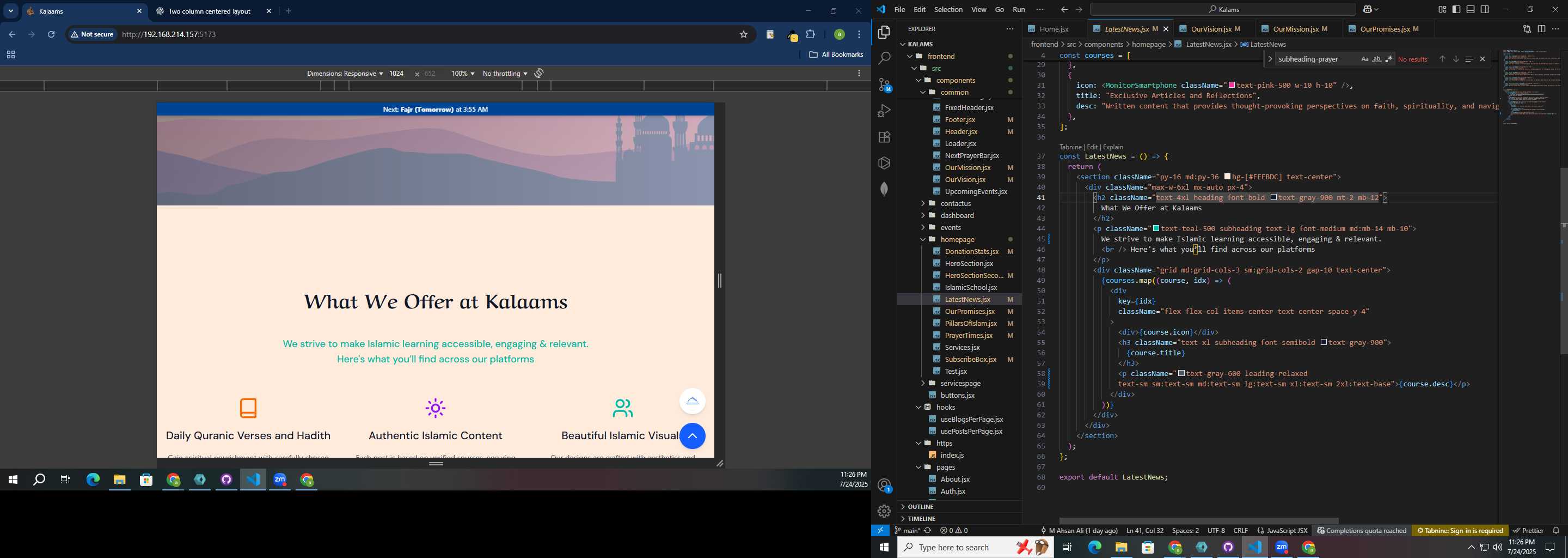Viewport: 1568px width, 558px height.
Task: Click the Split Editor Right icon
Action: pyautogui.click(x=1541, y=29)
